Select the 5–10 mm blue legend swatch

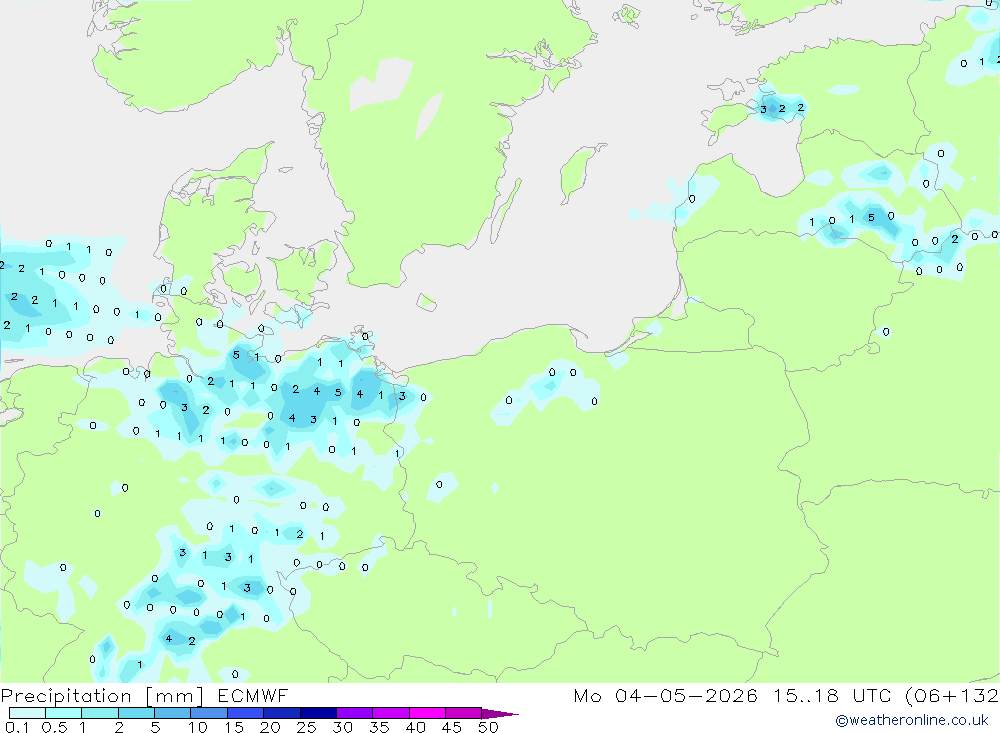coord(173,713)
